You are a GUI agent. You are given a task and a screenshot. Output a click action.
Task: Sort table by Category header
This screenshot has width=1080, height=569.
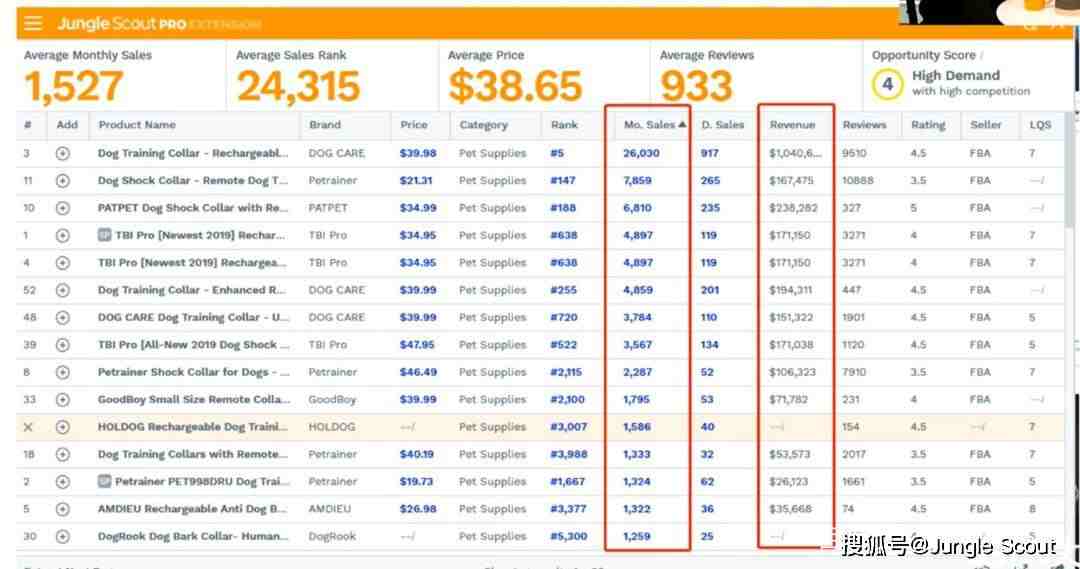pos(484,125)
